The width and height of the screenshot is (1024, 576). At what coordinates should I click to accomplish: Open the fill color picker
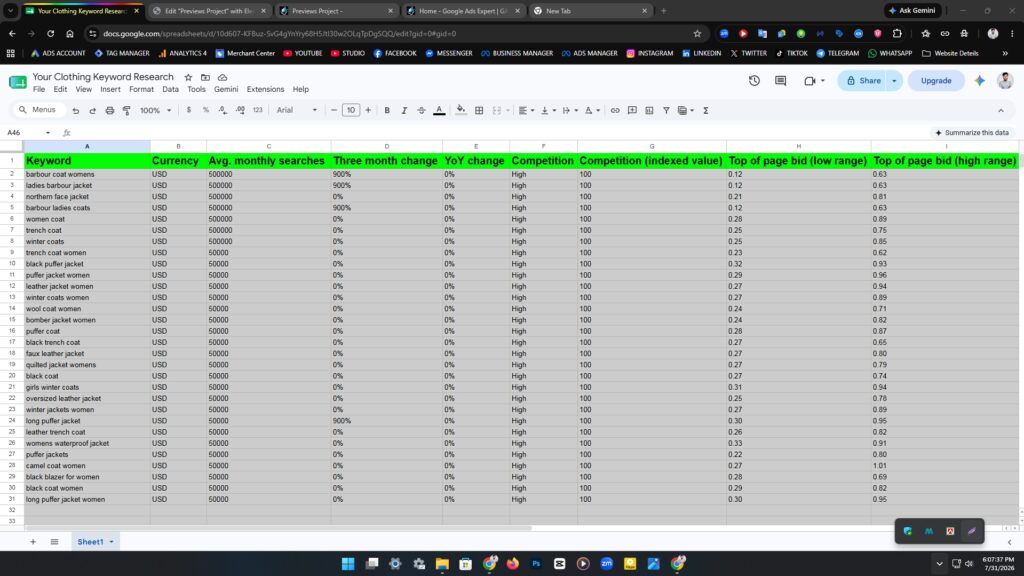[461, 110]
